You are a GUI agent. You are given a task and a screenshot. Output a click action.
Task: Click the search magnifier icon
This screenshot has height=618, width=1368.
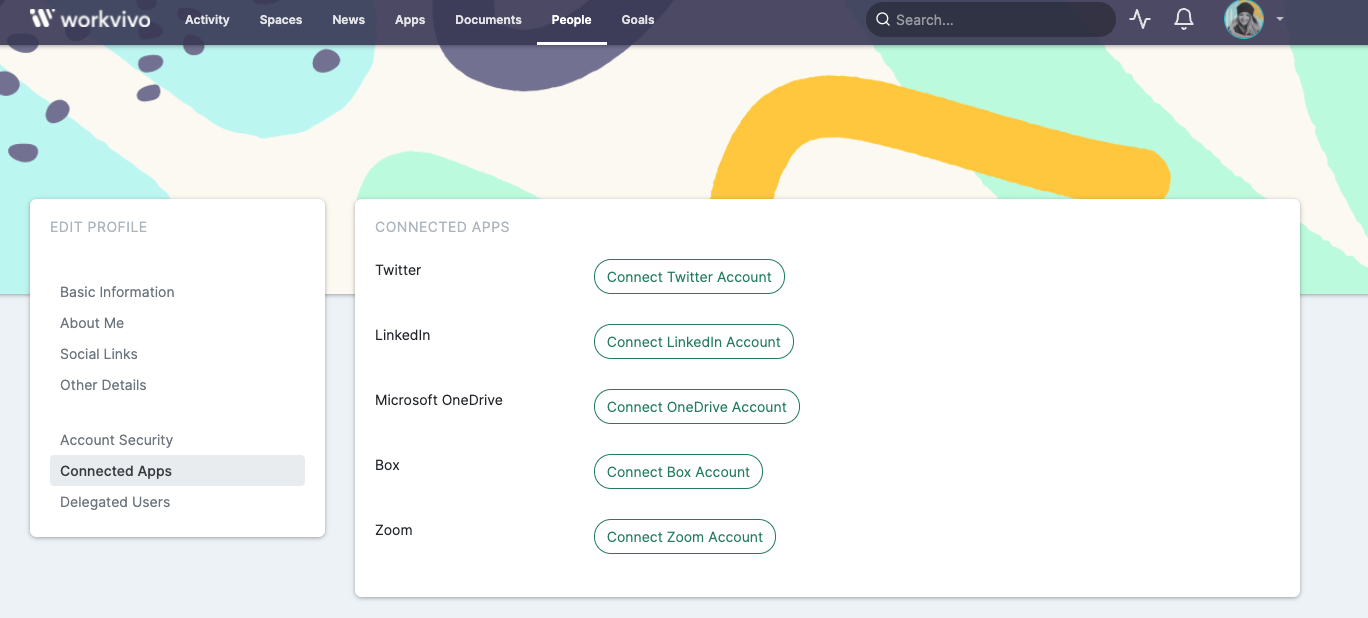[x=883, y=19]
